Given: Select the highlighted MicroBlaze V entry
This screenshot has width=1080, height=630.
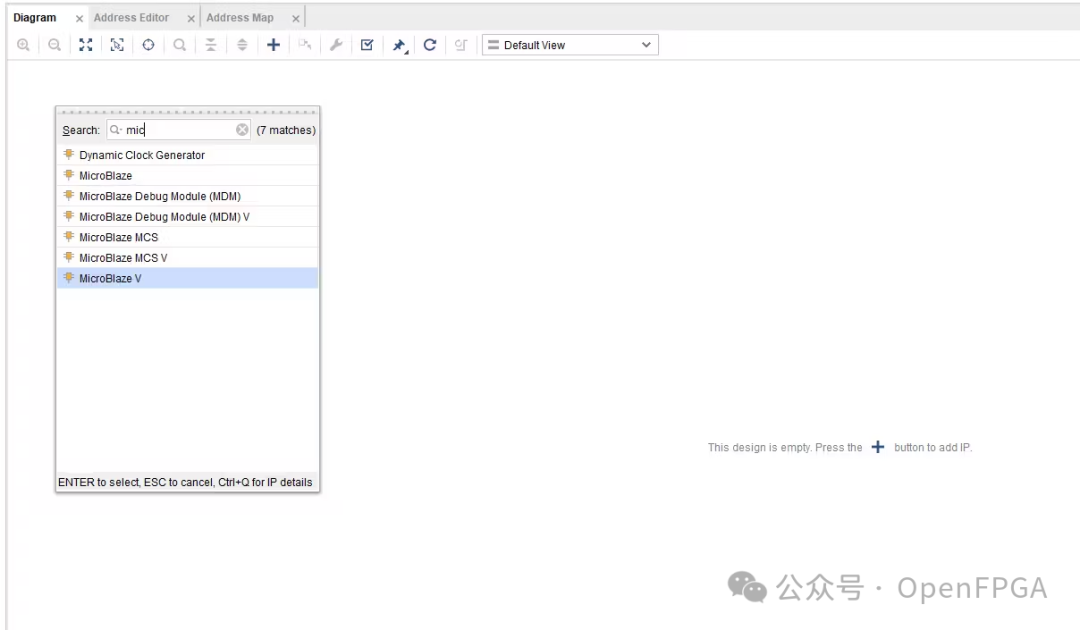Looking at the screenshot, I should point(187,278).
